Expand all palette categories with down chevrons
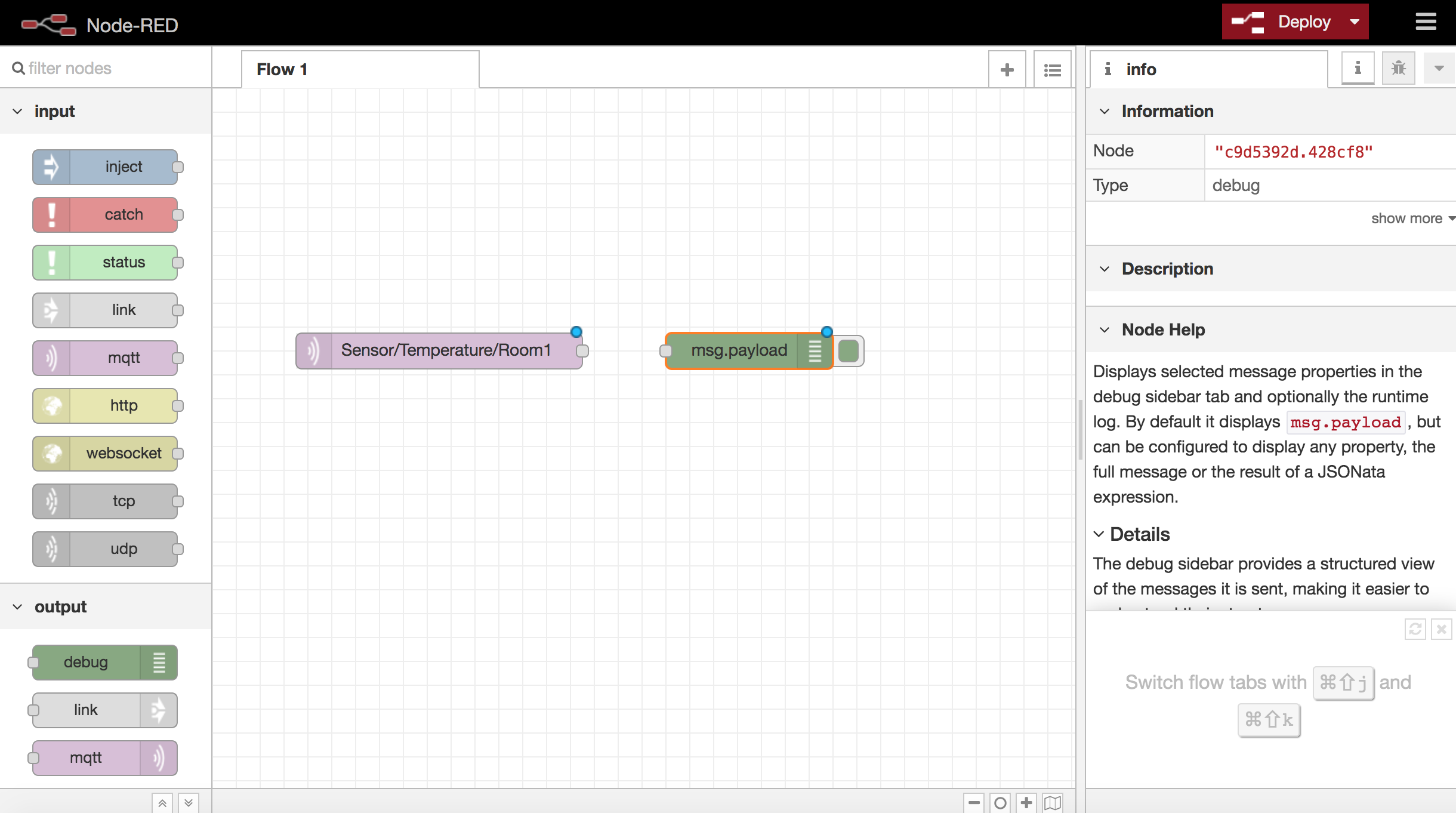 pyautogui.click(x=189, y=803)
